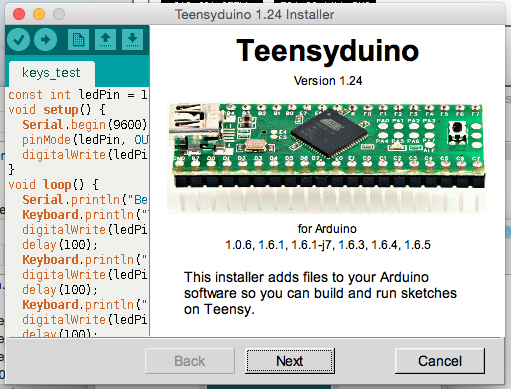Click the Teensyduino heading text
This screenshot has width=511, height=389.
point(327,51)
